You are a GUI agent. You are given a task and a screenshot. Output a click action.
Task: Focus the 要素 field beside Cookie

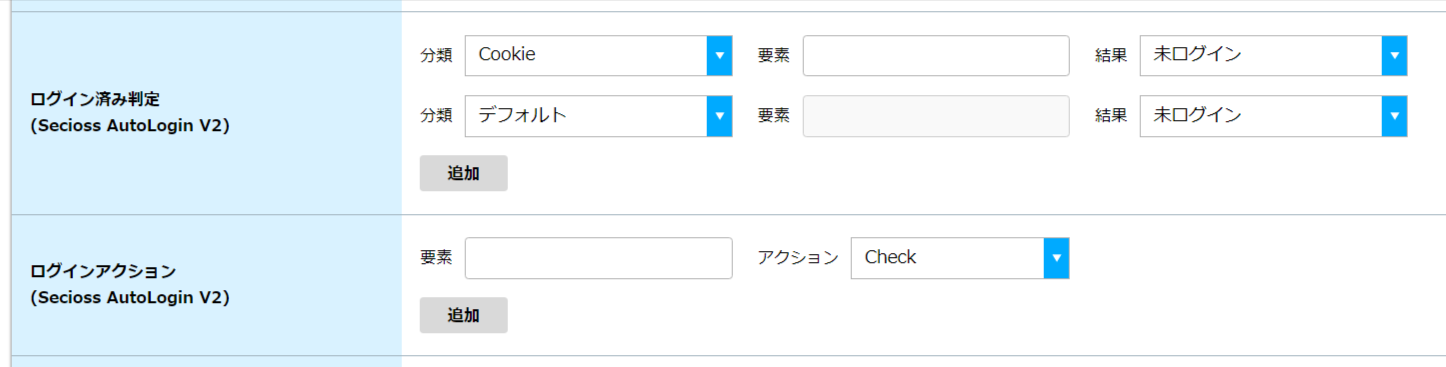coord(936,55)
